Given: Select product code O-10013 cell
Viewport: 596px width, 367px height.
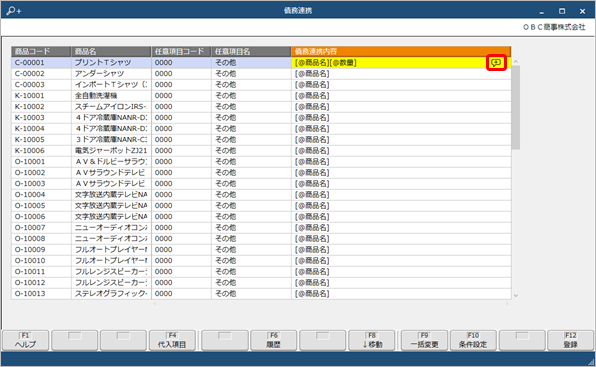Looking at the screenshot, I should (x=41, y=294).
